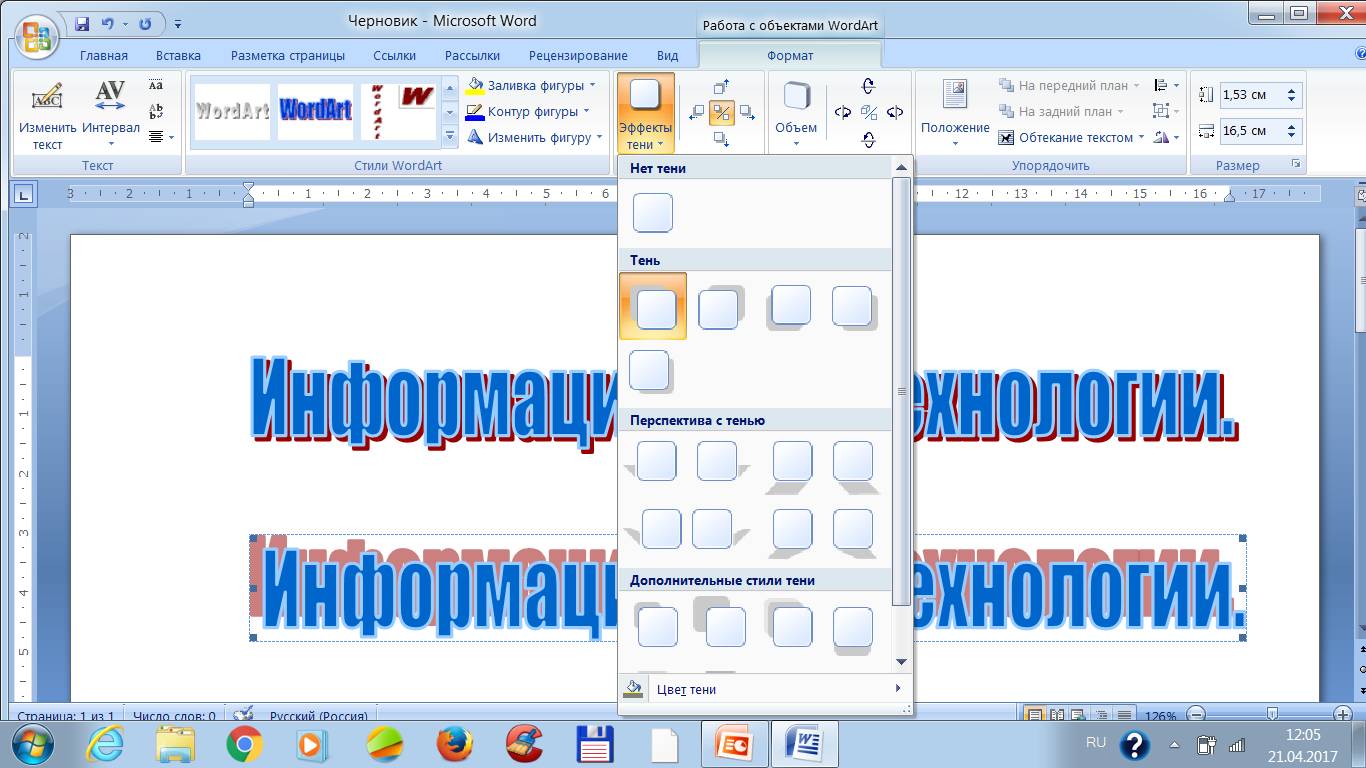Nudge shadow left icon
This screenshot has height=768, width=1366.
click(x=697, y=112)
